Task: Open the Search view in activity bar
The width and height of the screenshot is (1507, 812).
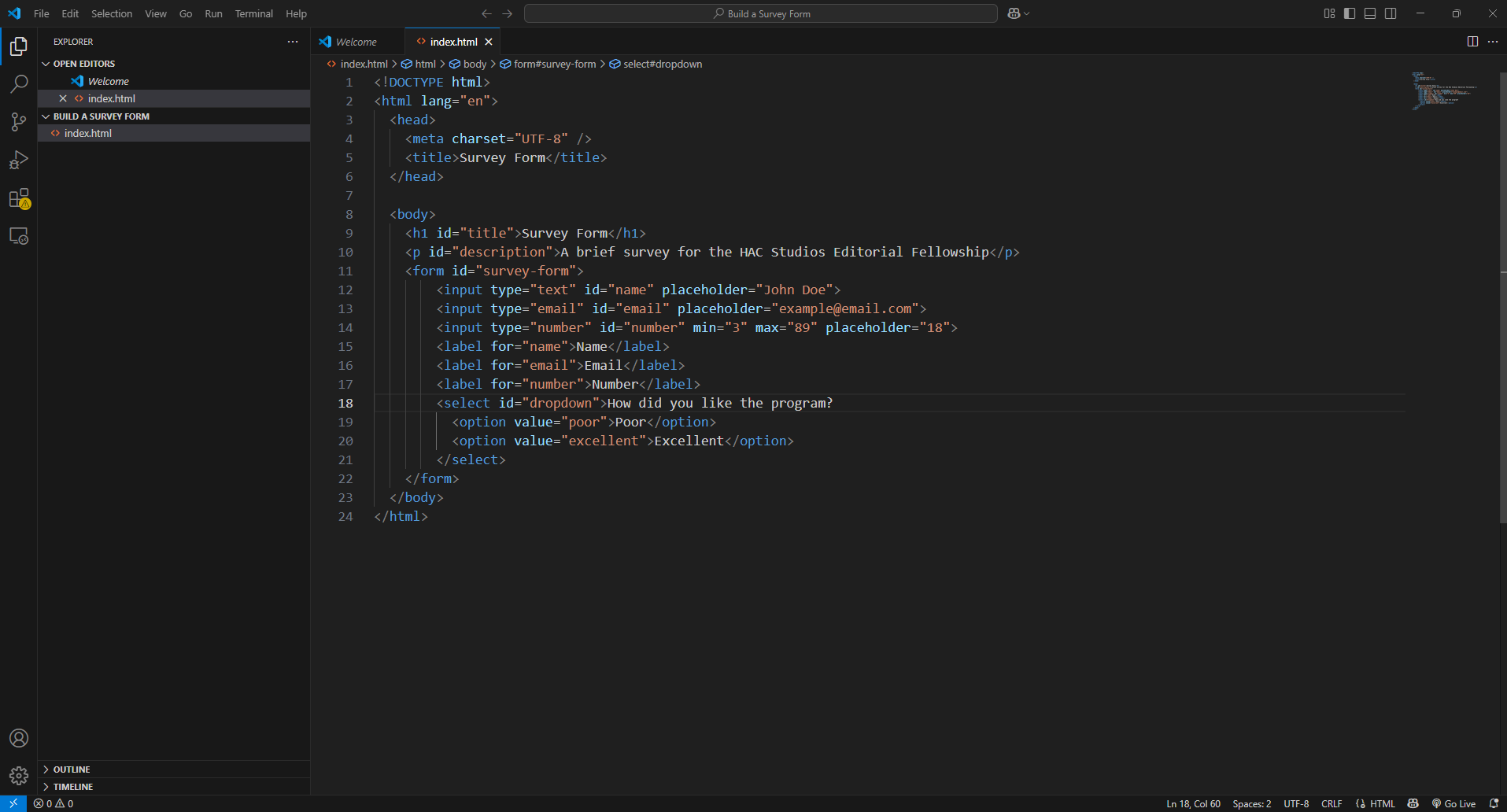Action: (x=19, y=84)
